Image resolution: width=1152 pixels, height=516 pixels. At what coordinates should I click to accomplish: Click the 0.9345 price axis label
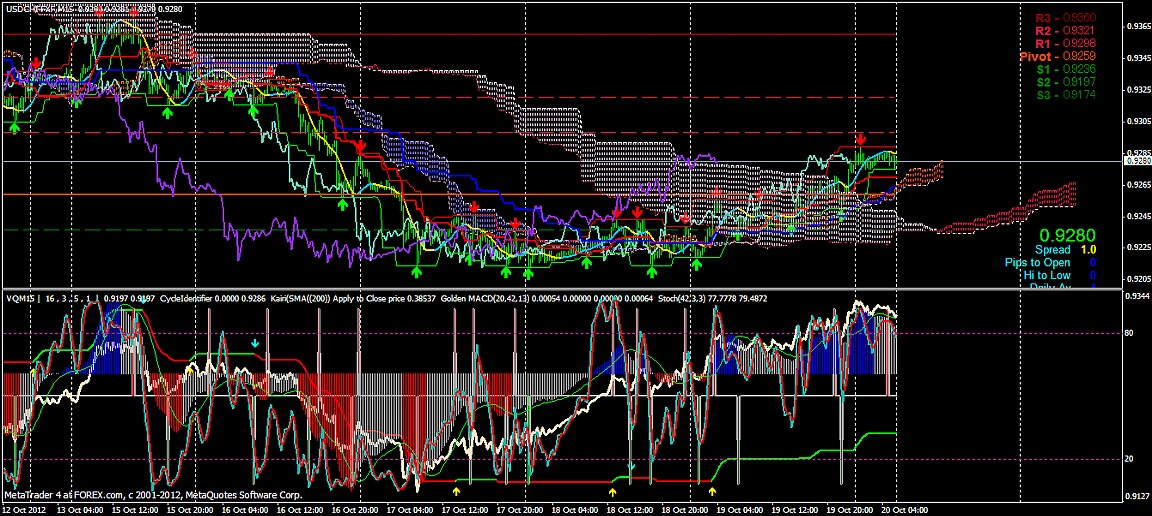click(x=1138, y=58)
